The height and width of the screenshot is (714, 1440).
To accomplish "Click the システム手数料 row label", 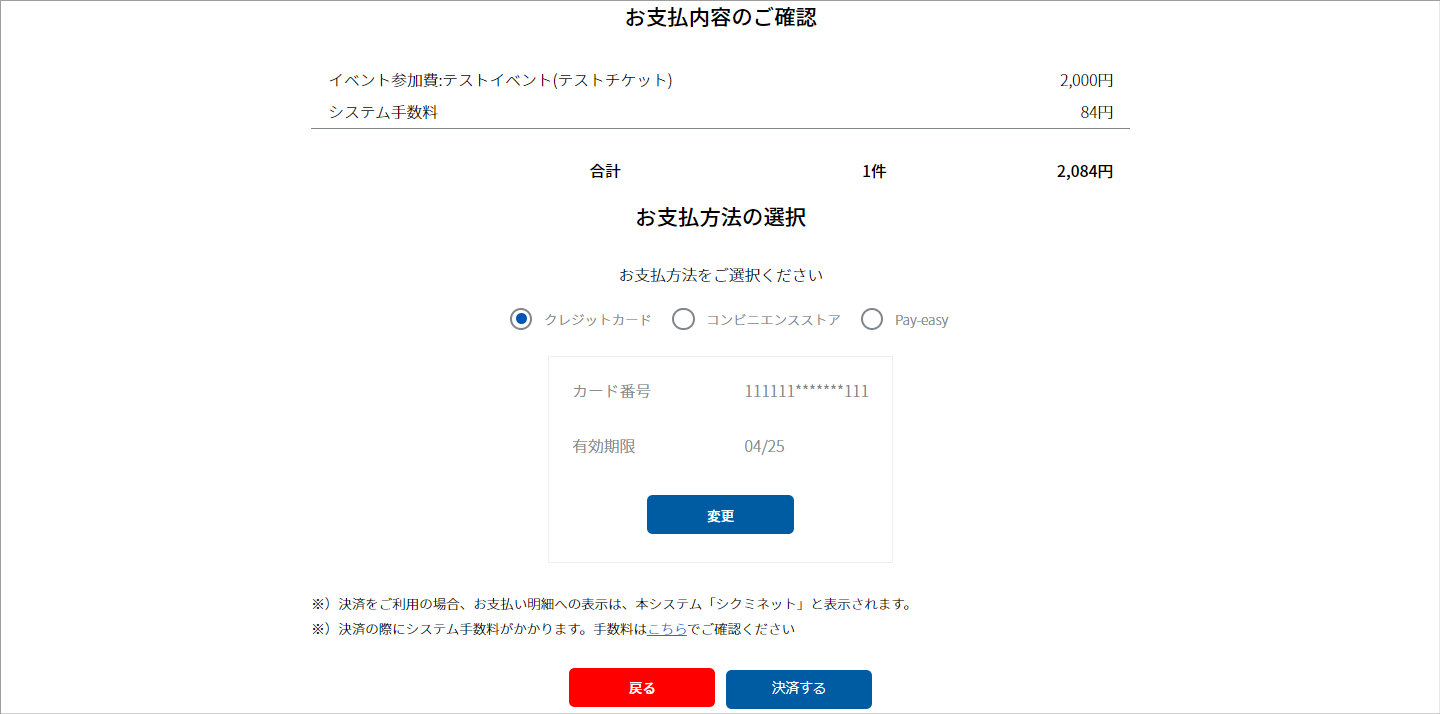I will (x=383, y=112).
